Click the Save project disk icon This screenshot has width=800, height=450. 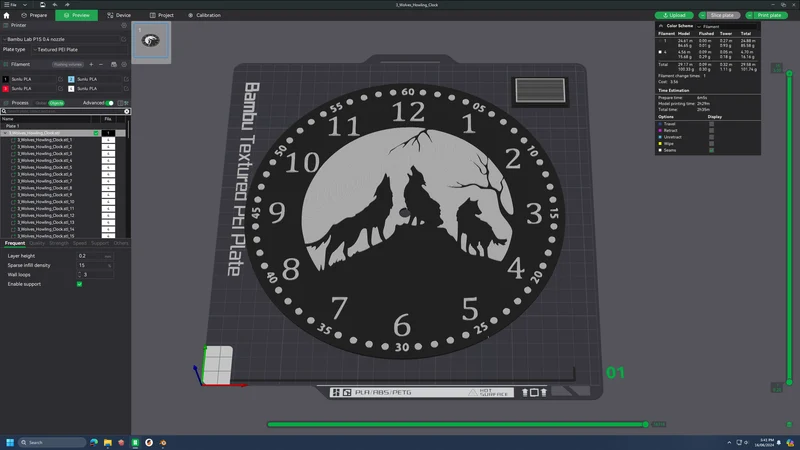pos(42,5)
